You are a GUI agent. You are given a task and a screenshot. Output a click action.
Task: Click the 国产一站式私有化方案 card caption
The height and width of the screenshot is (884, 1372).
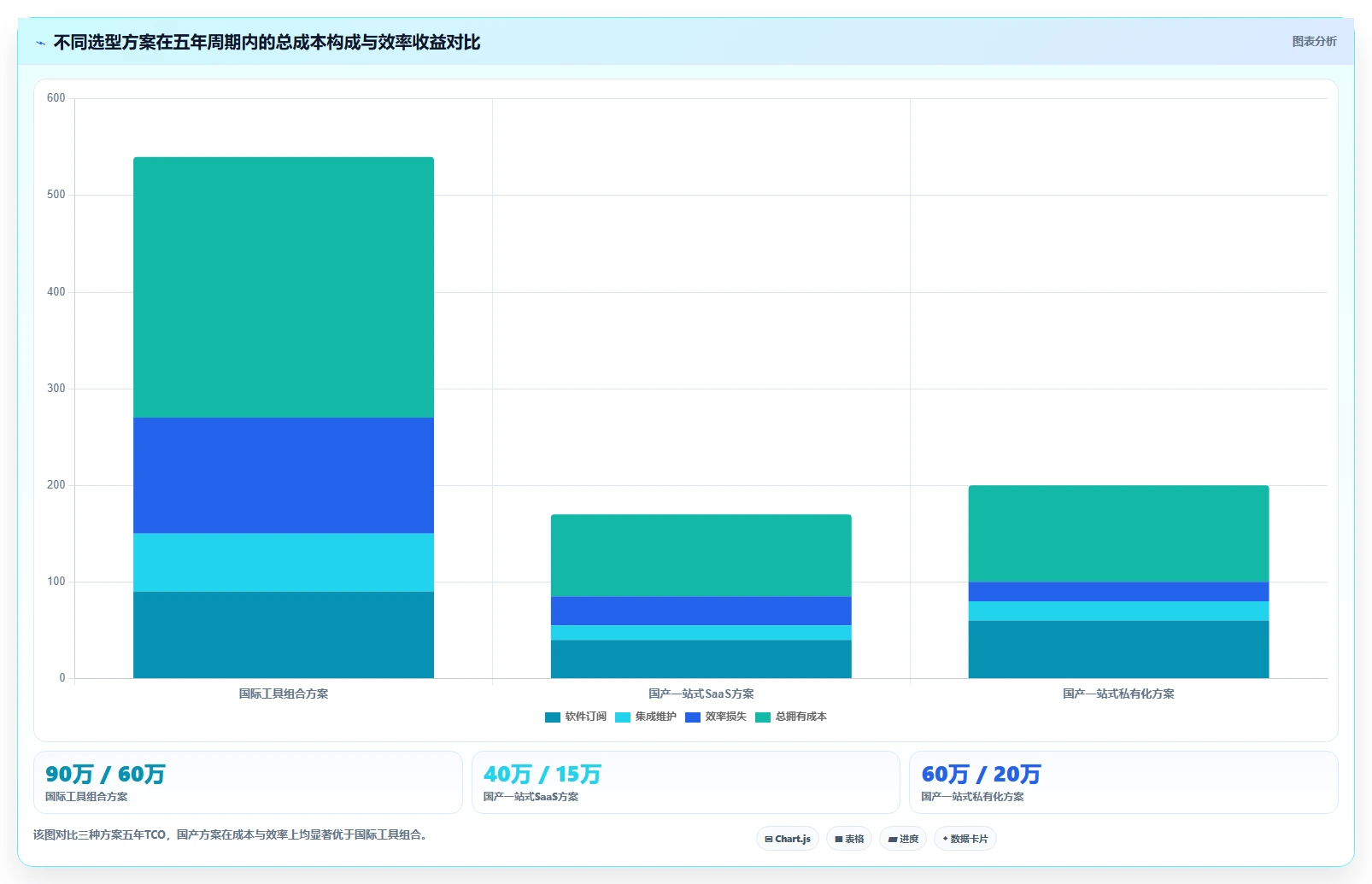pyautogui.click(x=972, y=797)
